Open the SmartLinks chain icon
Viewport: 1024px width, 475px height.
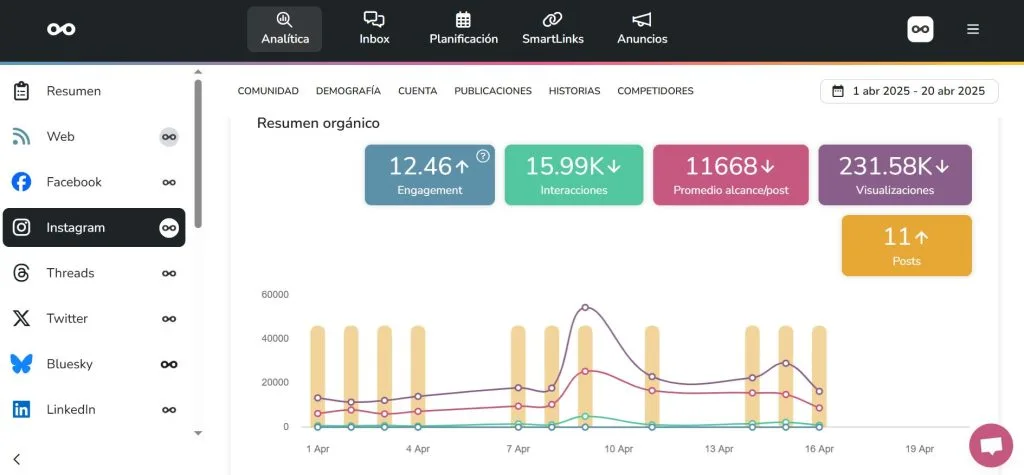pos(553,20)
